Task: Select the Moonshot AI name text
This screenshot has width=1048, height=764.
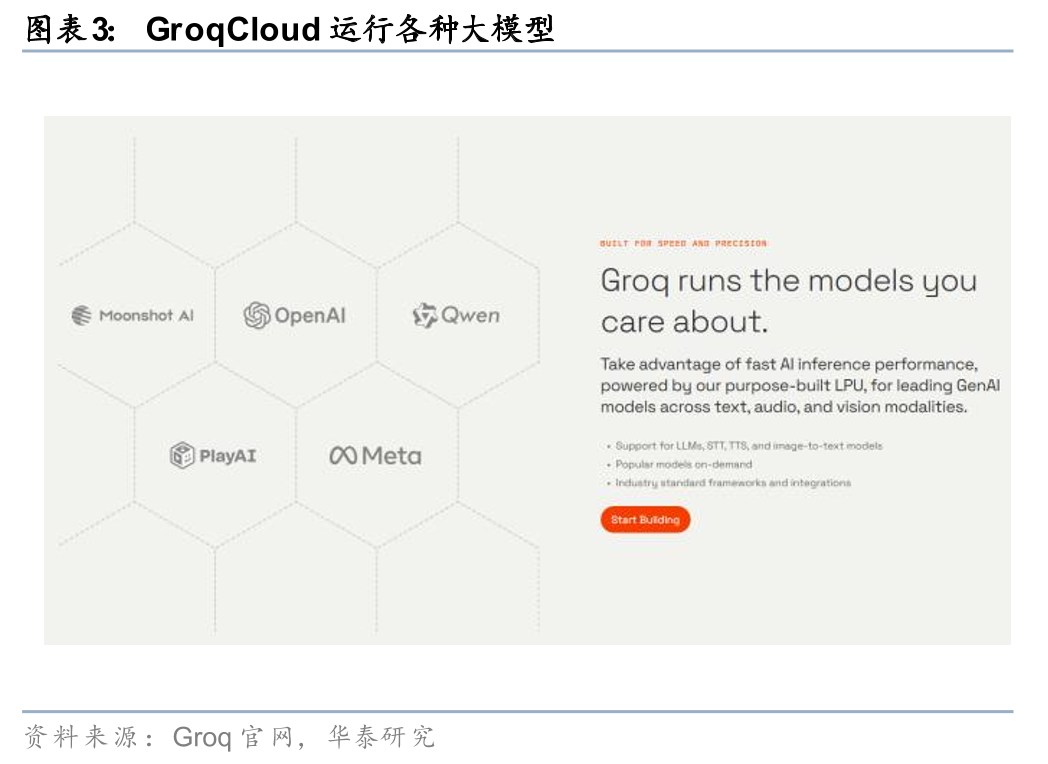Action: [x=146, y=316]
